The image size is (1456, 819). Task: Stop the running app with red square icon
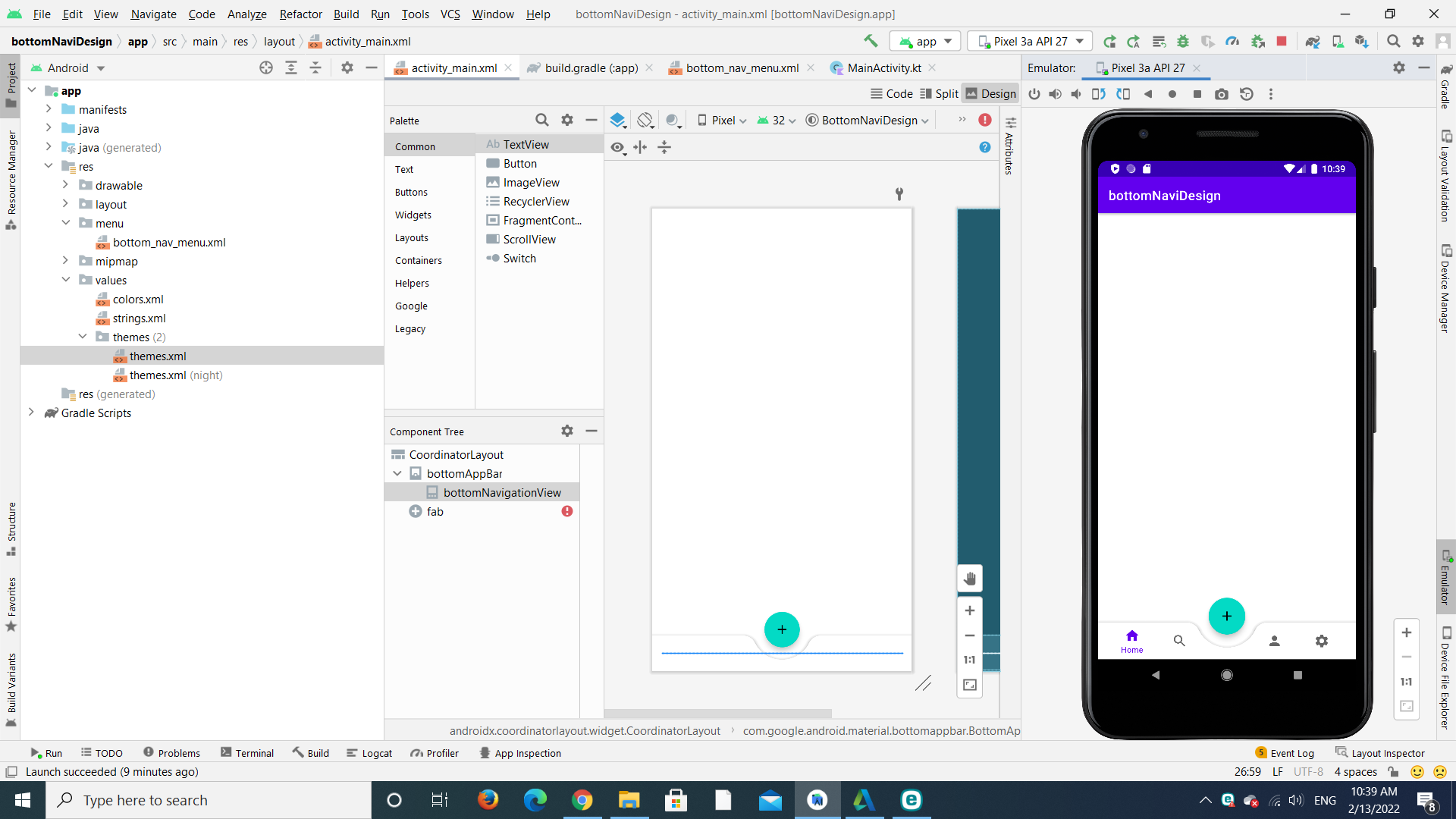[1282, 41]
